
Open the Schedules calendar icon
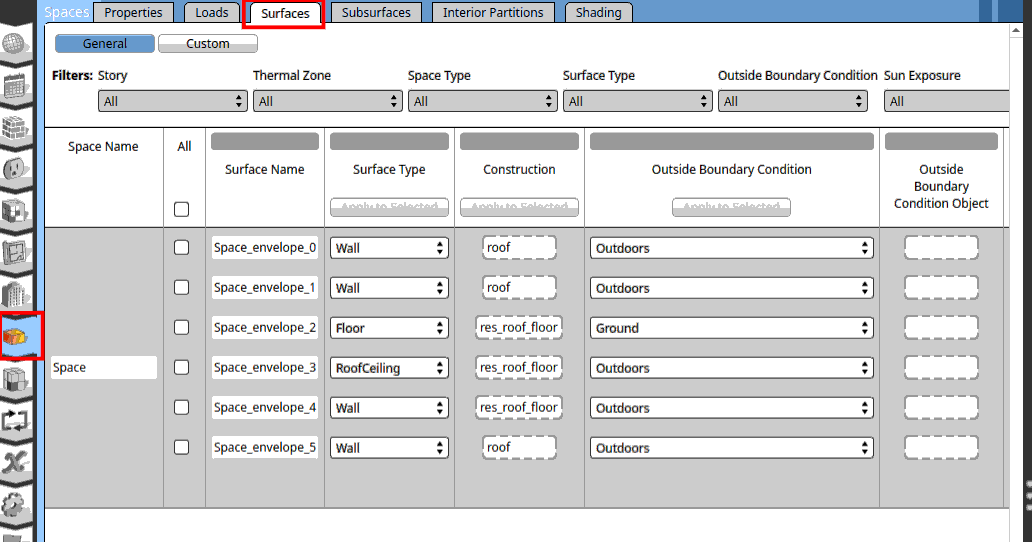coord(15,86)
